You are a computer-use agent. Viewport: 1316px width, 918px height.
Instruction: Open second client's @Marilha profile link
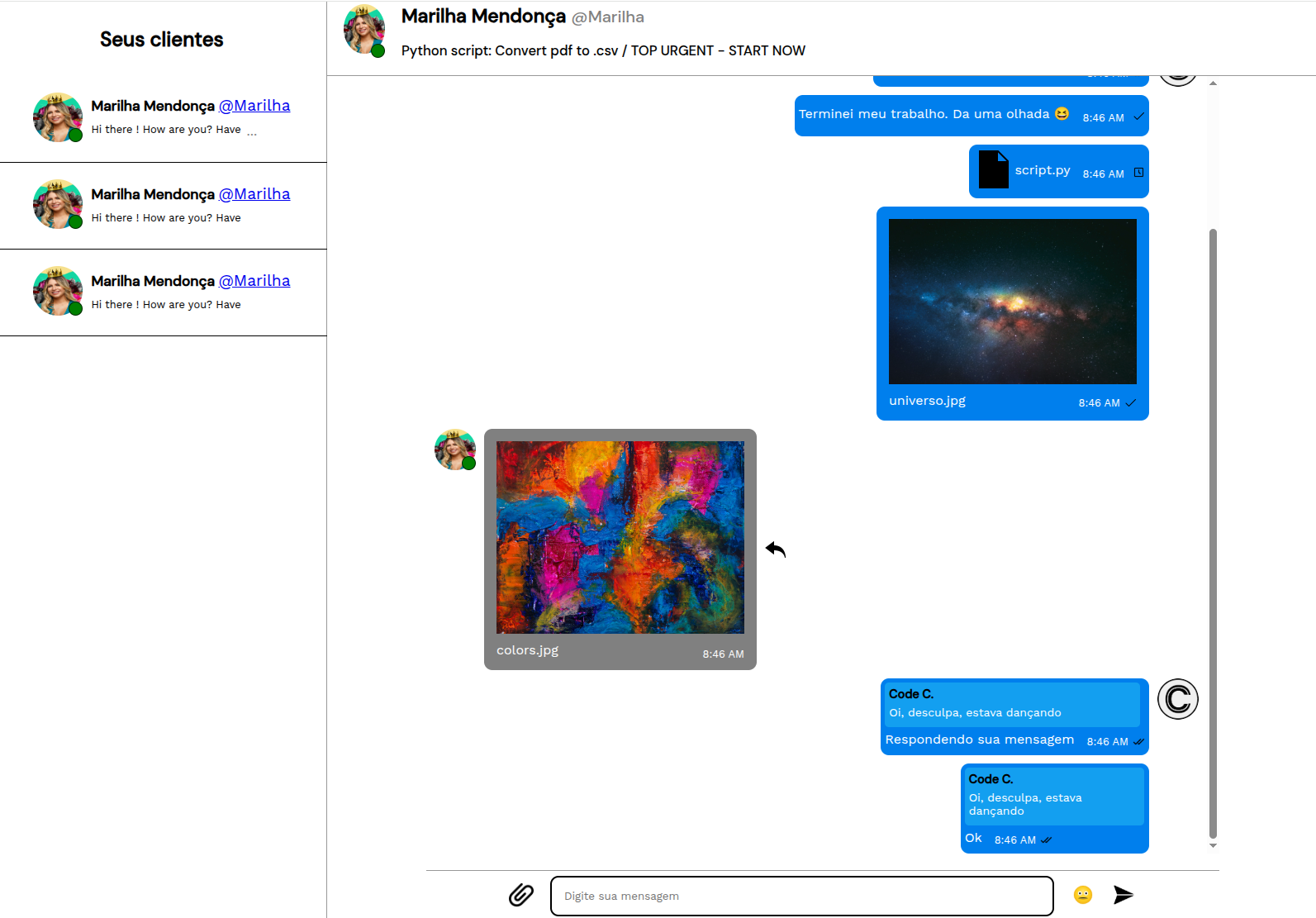tap(254, 194)
